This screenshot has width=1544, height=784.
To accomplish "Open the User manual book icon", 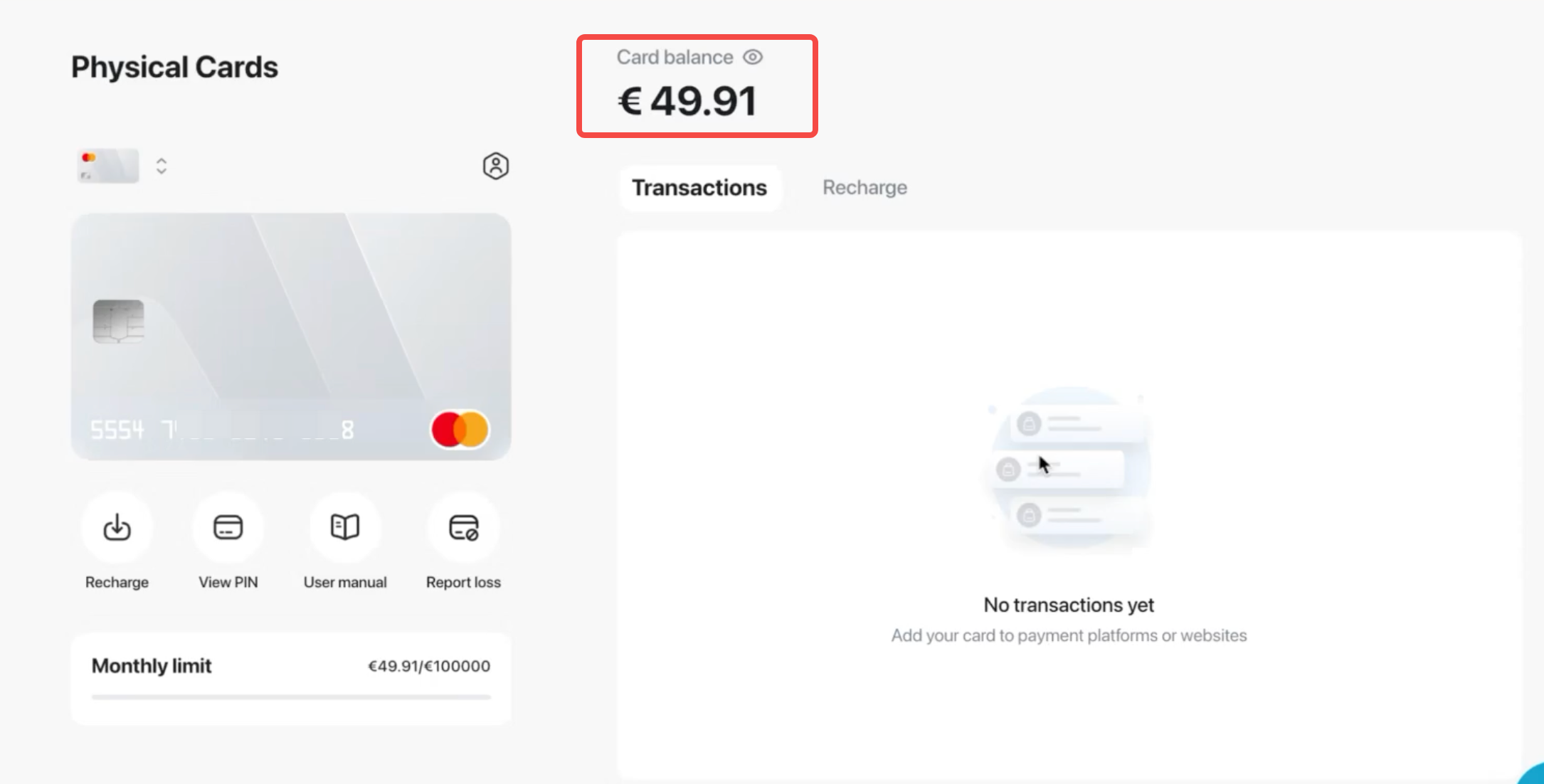I will pos(345,528).
